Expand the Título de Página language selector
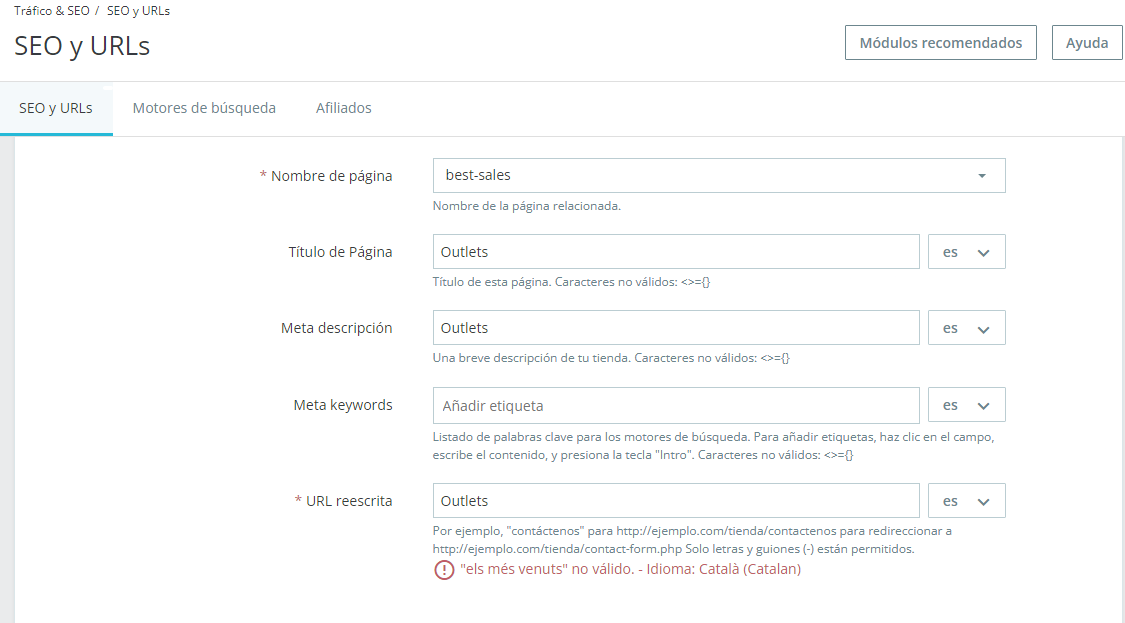Image resolution: width=1125 pixels, height=623 pixels. point(966,252)
